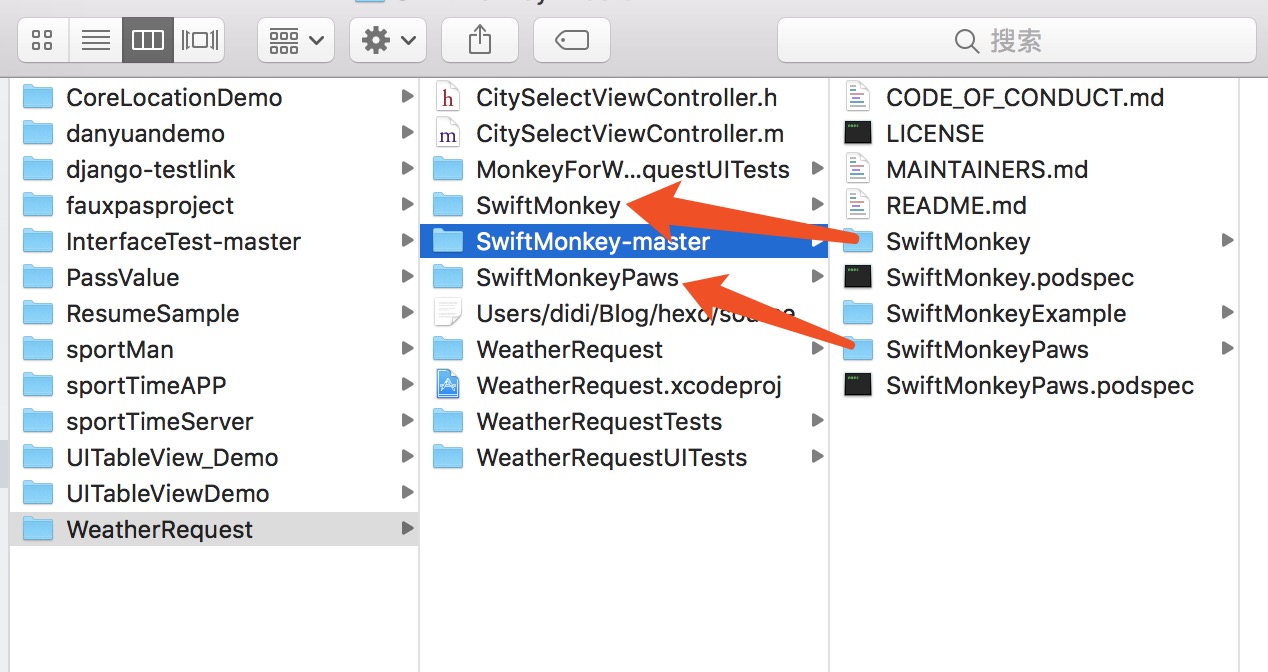This screenshot has width=1268, height=672.
Task: Switch to list view in toolbar
Action: pyautogui.click(x=96, y=40)
